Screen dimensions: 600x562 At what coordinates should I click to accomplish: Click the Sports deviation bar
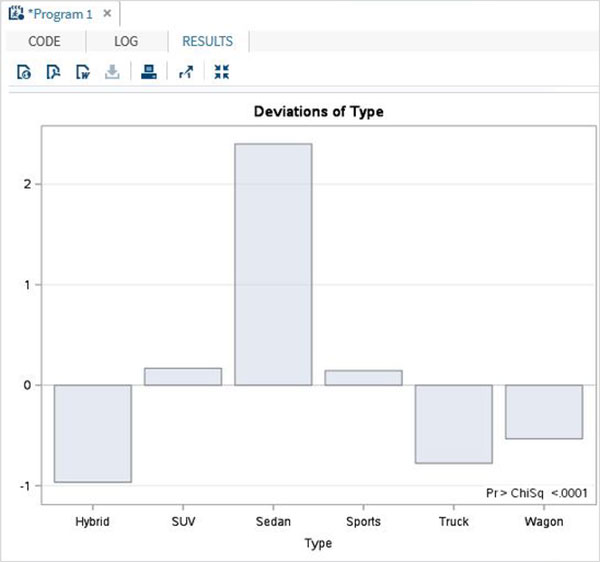[x=363, y=378]
